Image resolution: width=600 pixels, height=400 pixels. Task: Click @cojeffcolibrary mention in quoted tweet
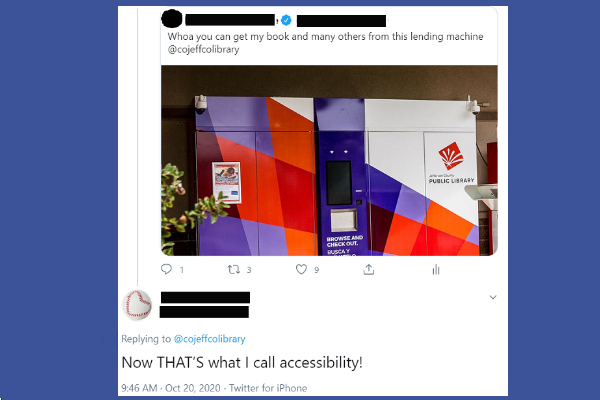(x=204, y=49)
